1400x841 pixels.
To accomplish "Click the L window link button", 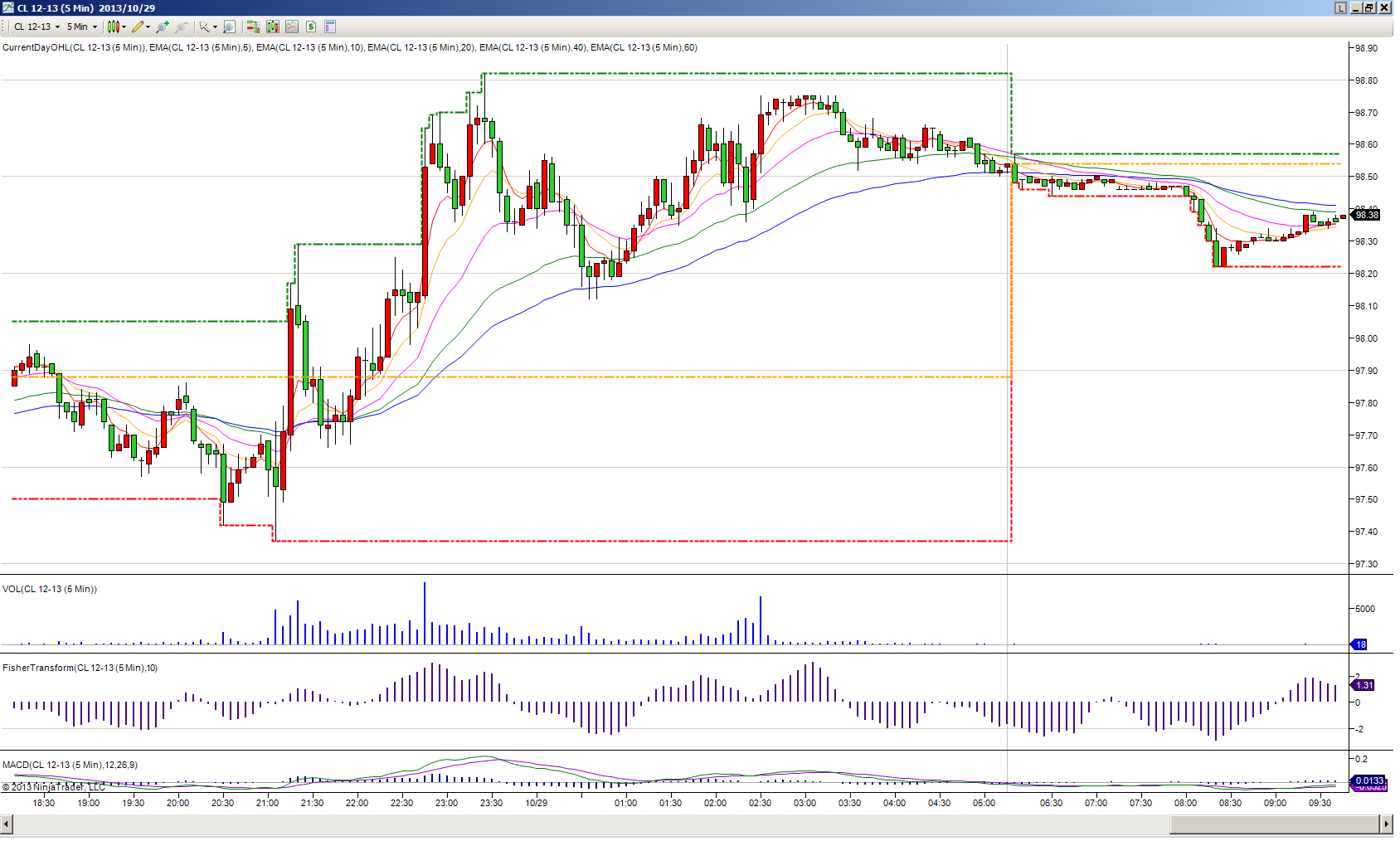I will (x=1340, y=7).
